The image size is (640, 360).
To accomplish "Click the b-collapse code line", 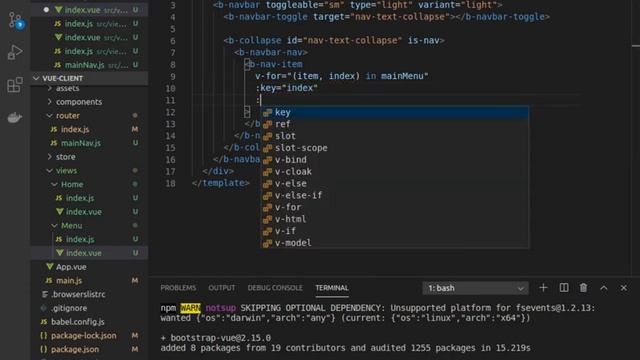I will click(334, 40).
